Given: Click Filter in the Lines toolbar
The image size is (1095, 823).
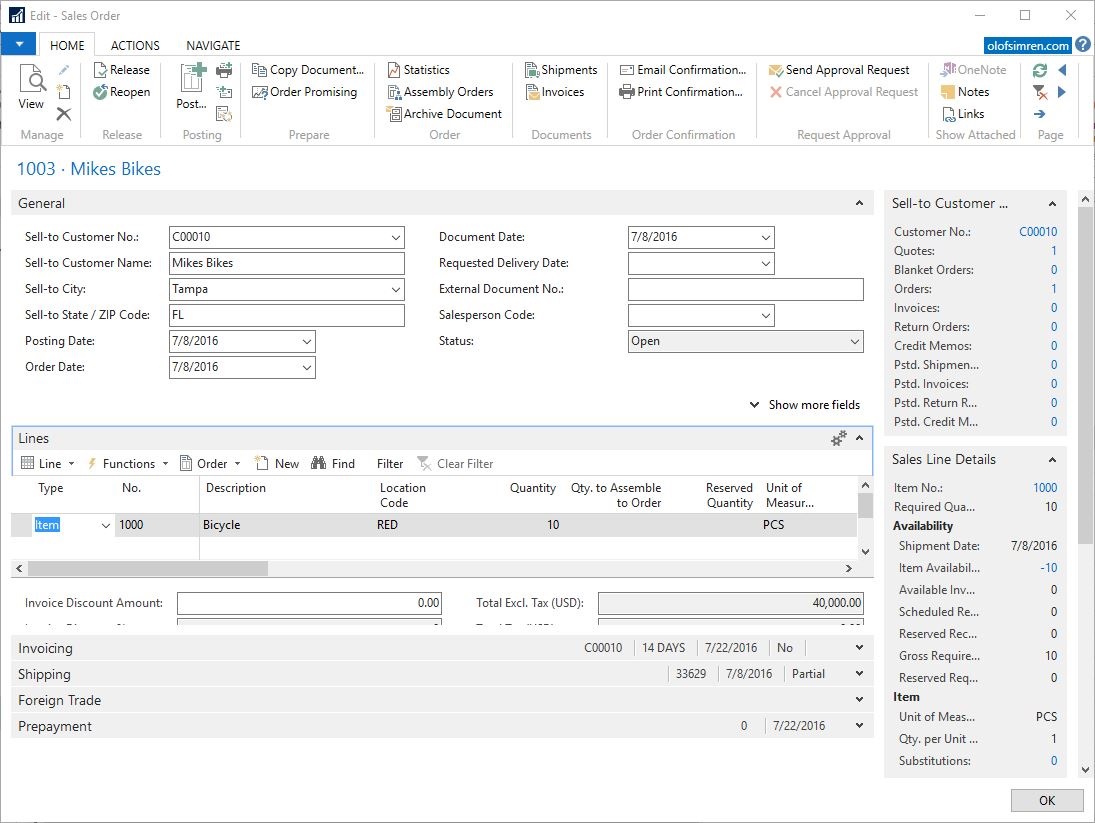Looking at the screenshot, I should click(390, 464).
